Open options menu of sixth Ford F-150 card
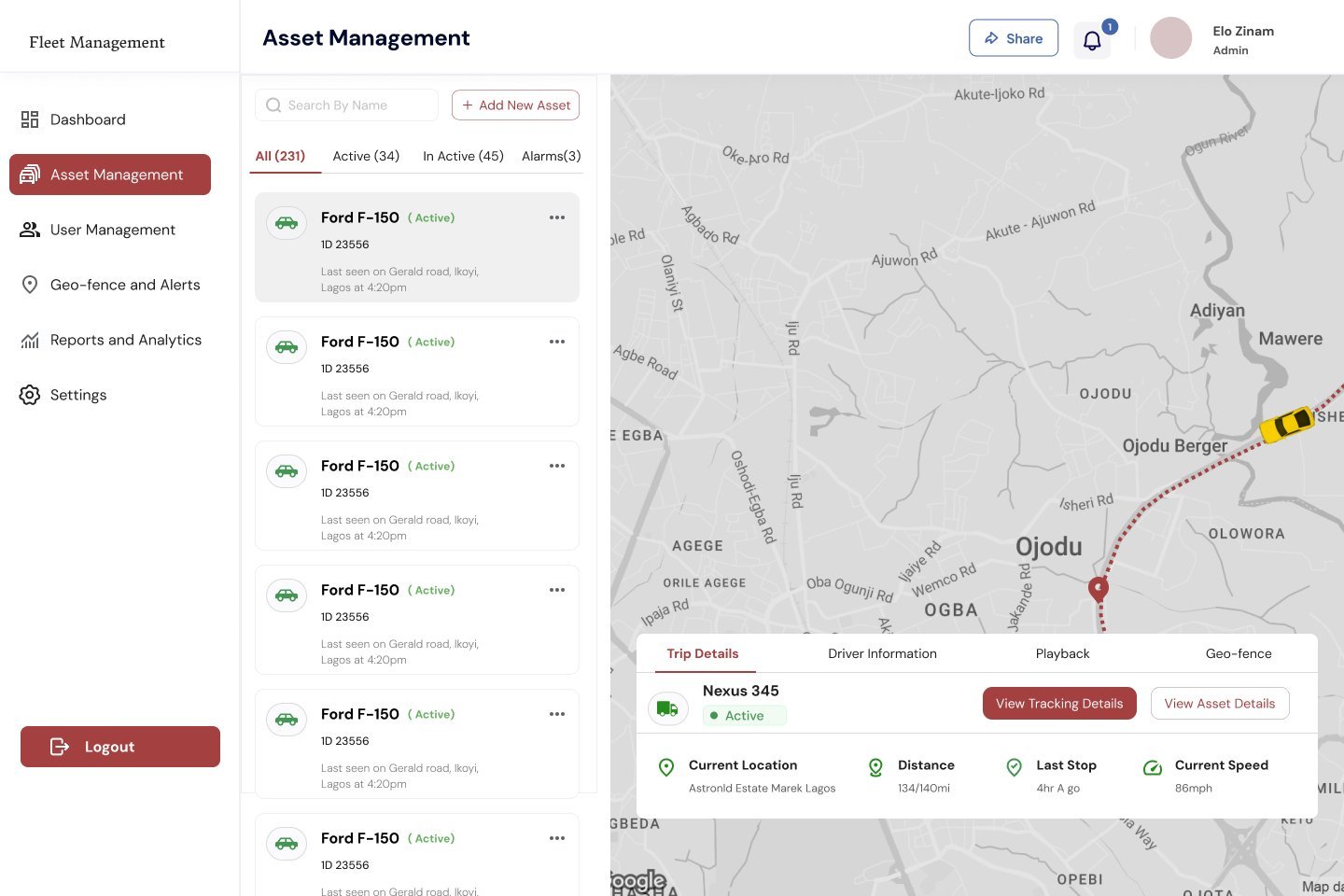This screenshot has width=1344, height=896. 557,838
